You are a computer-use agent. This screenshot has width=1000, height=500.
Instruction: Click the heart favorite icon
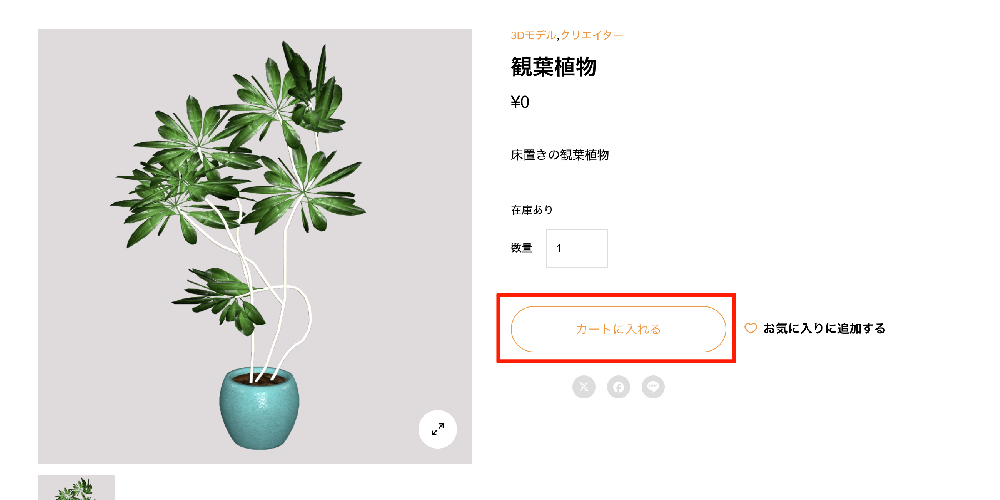[751, 328]
